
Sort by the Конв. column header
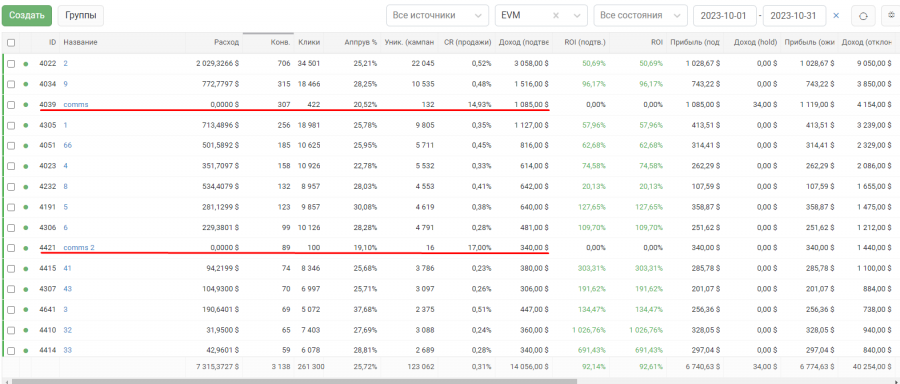[x=281, y=42]
